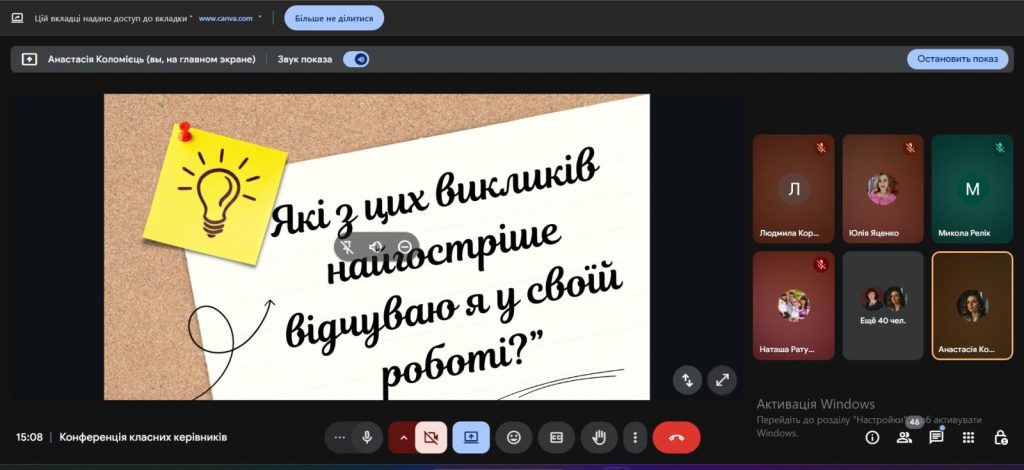
Task: Click the Остановить показ button
Action: (957, 59)
